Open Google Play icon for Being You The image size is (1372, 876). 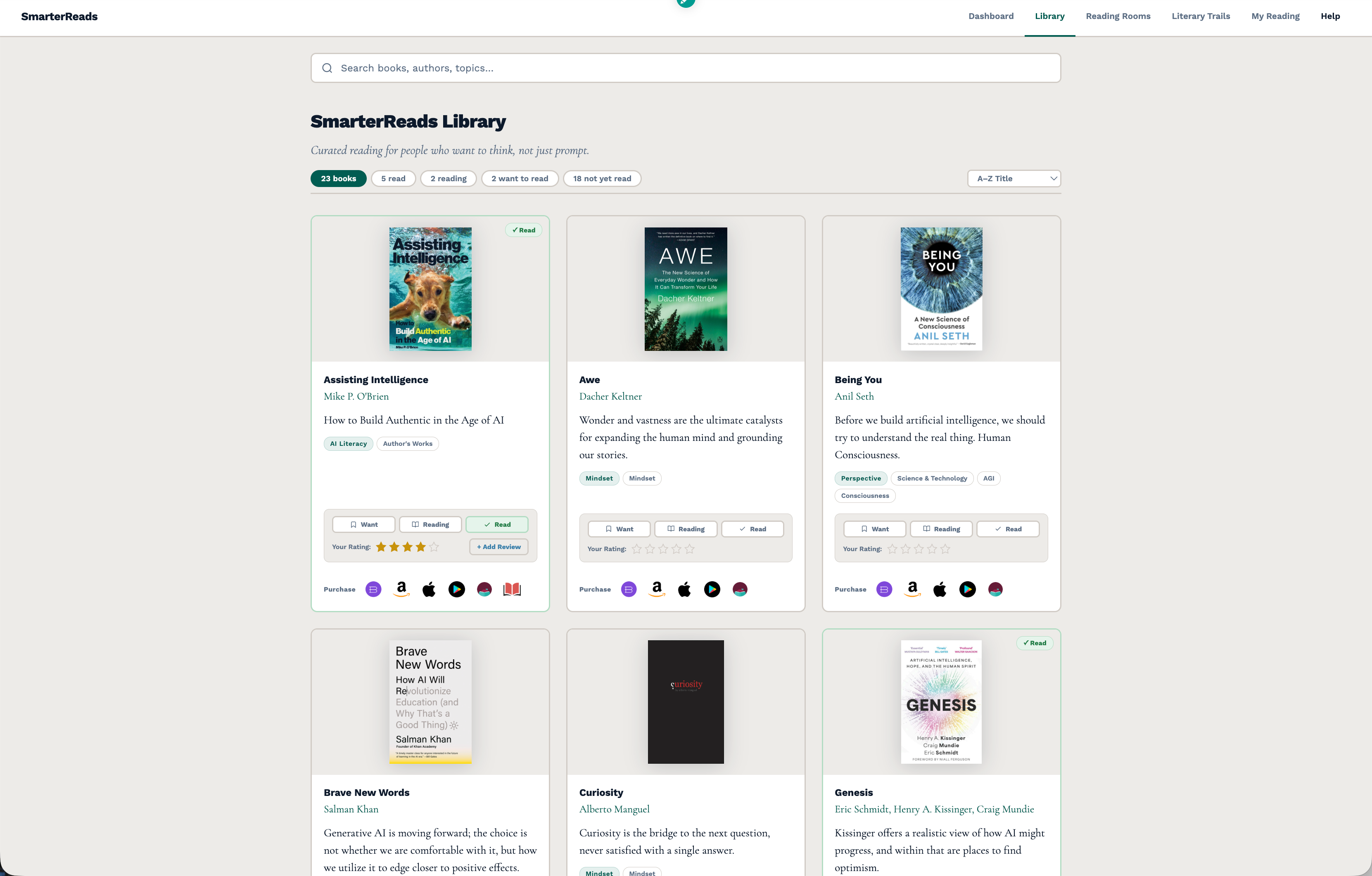[x=968, y=589]
